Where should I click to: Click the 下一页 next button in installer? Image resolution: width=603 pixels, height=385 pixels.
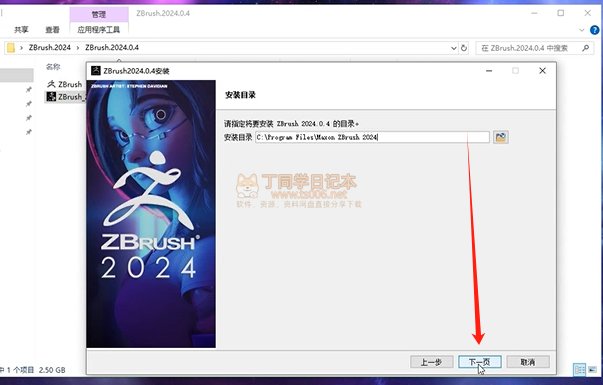pyautogui.click(x=480, y=362)
